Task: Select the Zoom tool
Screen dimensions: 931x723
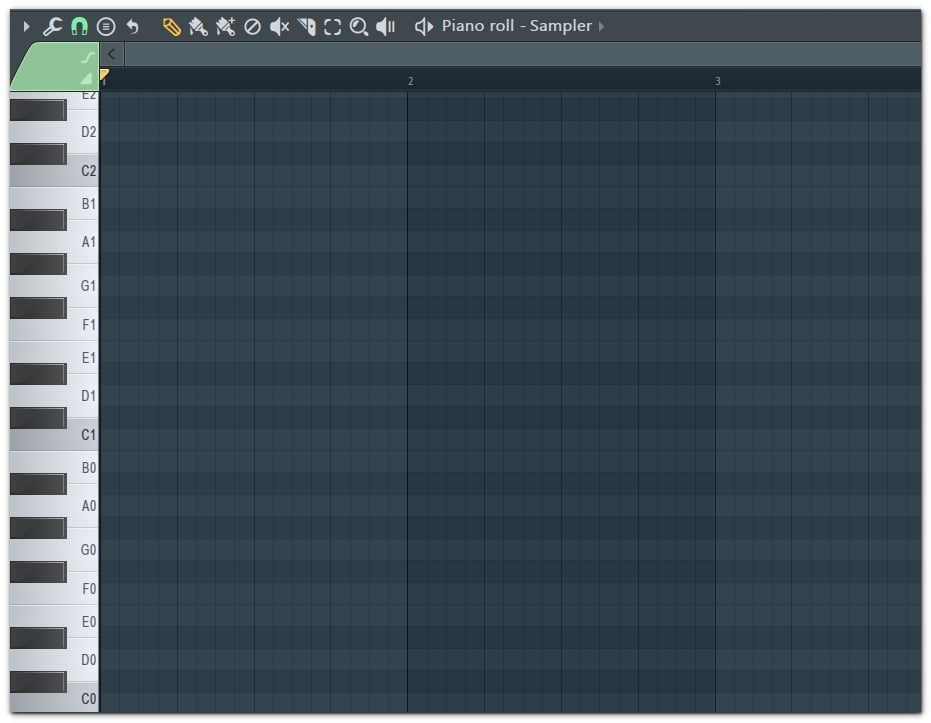Action: 359,26
